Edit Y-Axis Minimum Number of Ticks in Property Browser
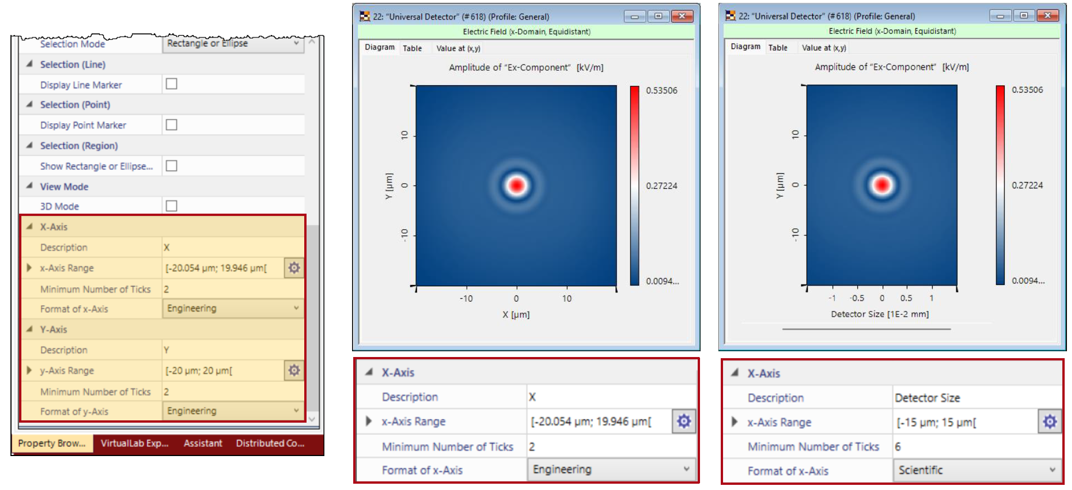Image resolution: width=1072 pixels, height=490 pixels. tap(233, 392)
